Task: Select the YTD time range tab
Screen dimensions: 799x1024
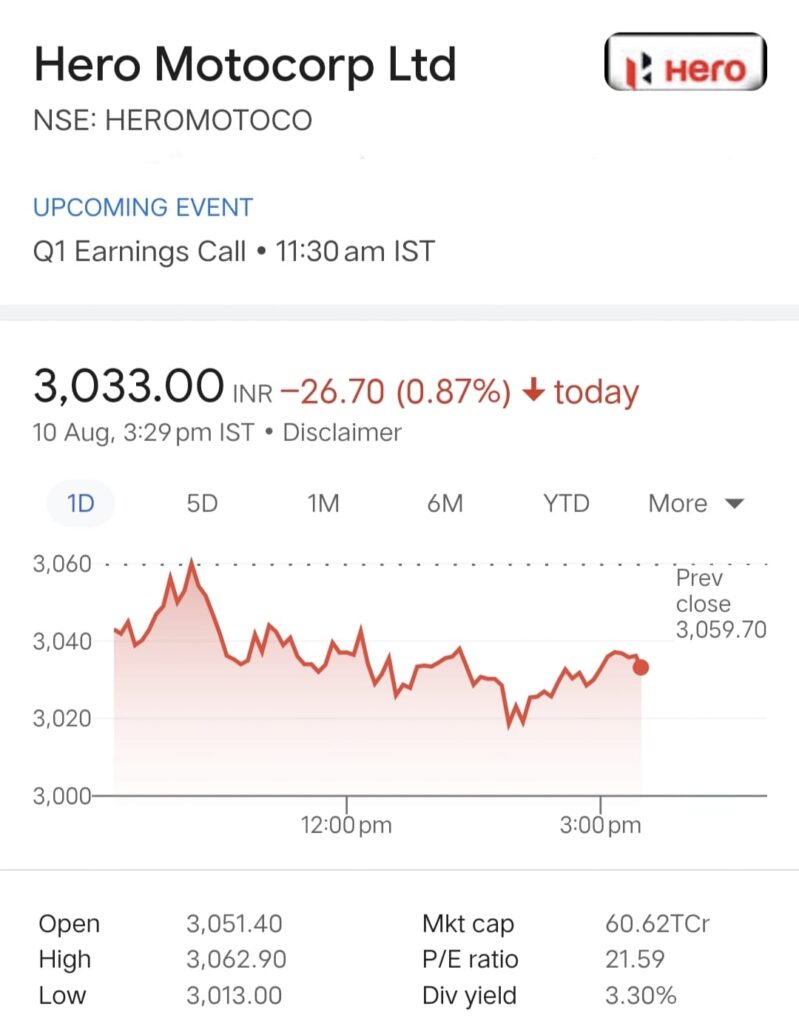Action: 566,504
